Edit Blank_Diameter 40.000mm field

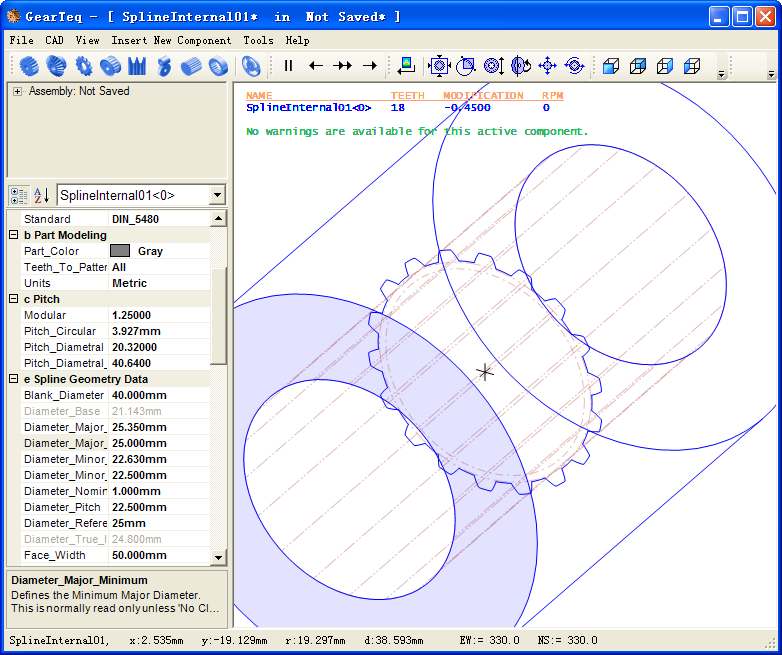(159, 395)
